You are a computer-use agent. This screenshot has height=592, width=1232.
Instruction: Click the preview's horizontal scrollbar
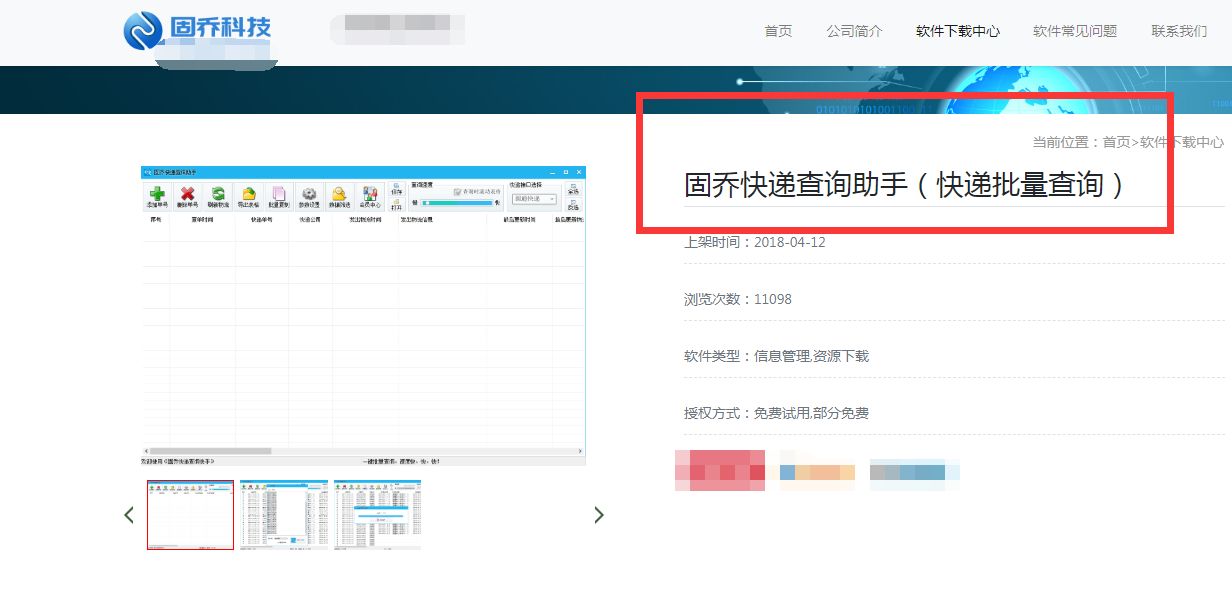pos(210,451)
